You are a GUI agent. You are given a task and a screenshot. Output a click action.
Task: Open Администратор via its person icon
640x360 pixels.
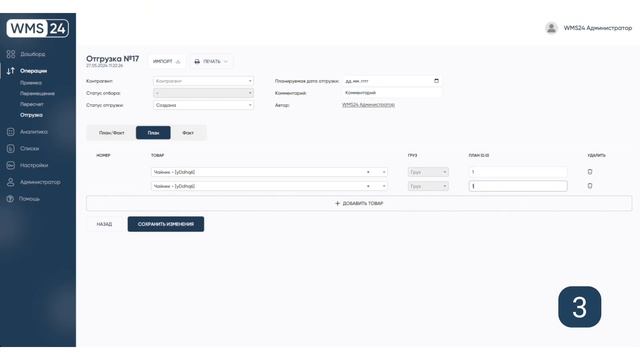pos(11,182)
